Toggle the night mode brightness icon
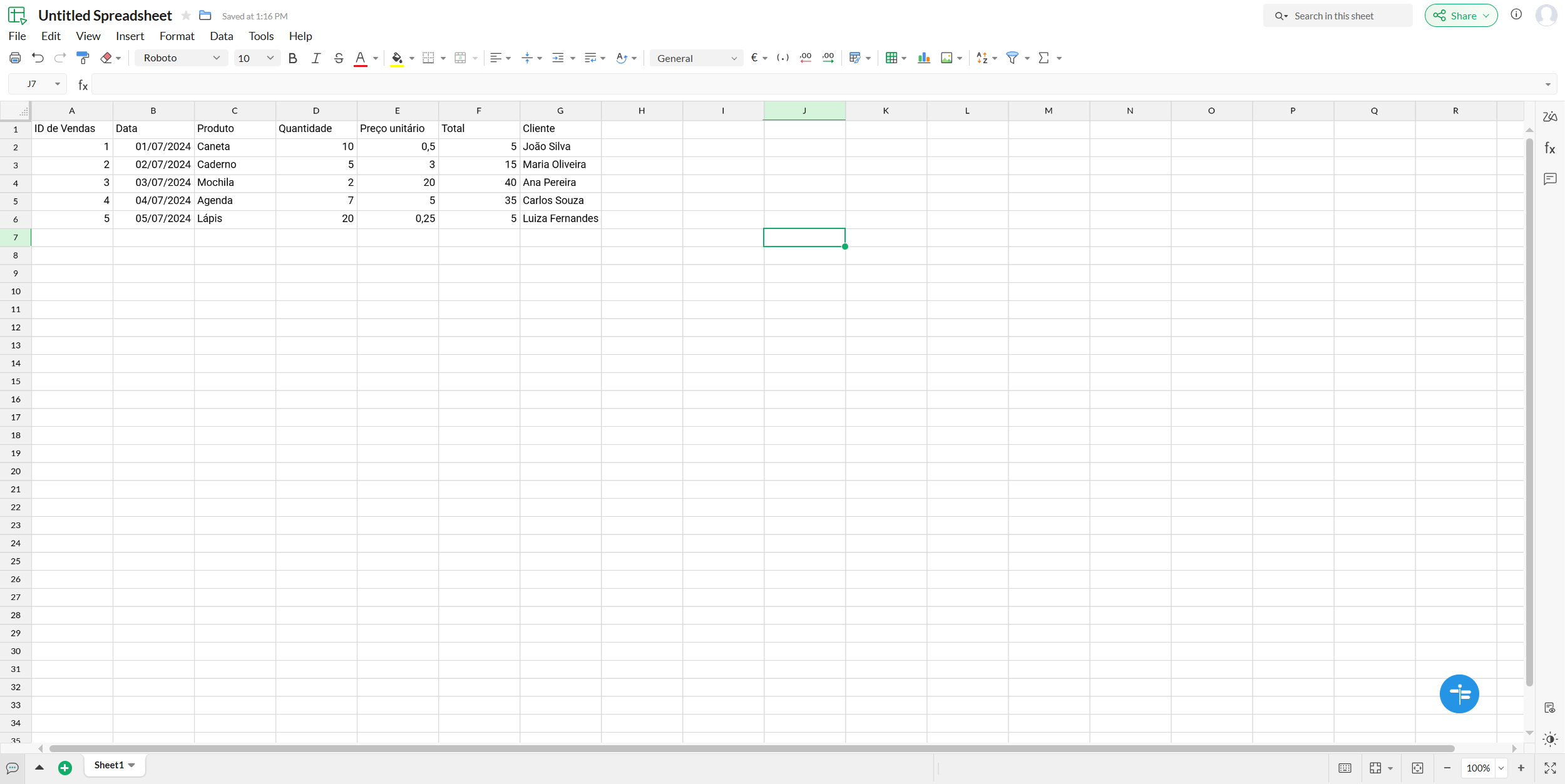This screenshot has width=1565, height=784. (1550, 739)
